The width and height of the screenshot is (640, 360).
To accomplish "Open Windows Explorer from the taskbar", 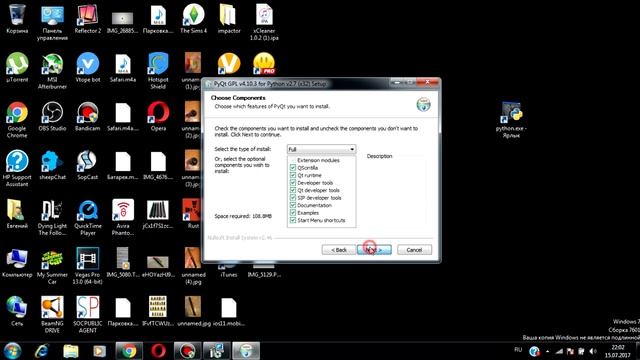I will [71, 351].
